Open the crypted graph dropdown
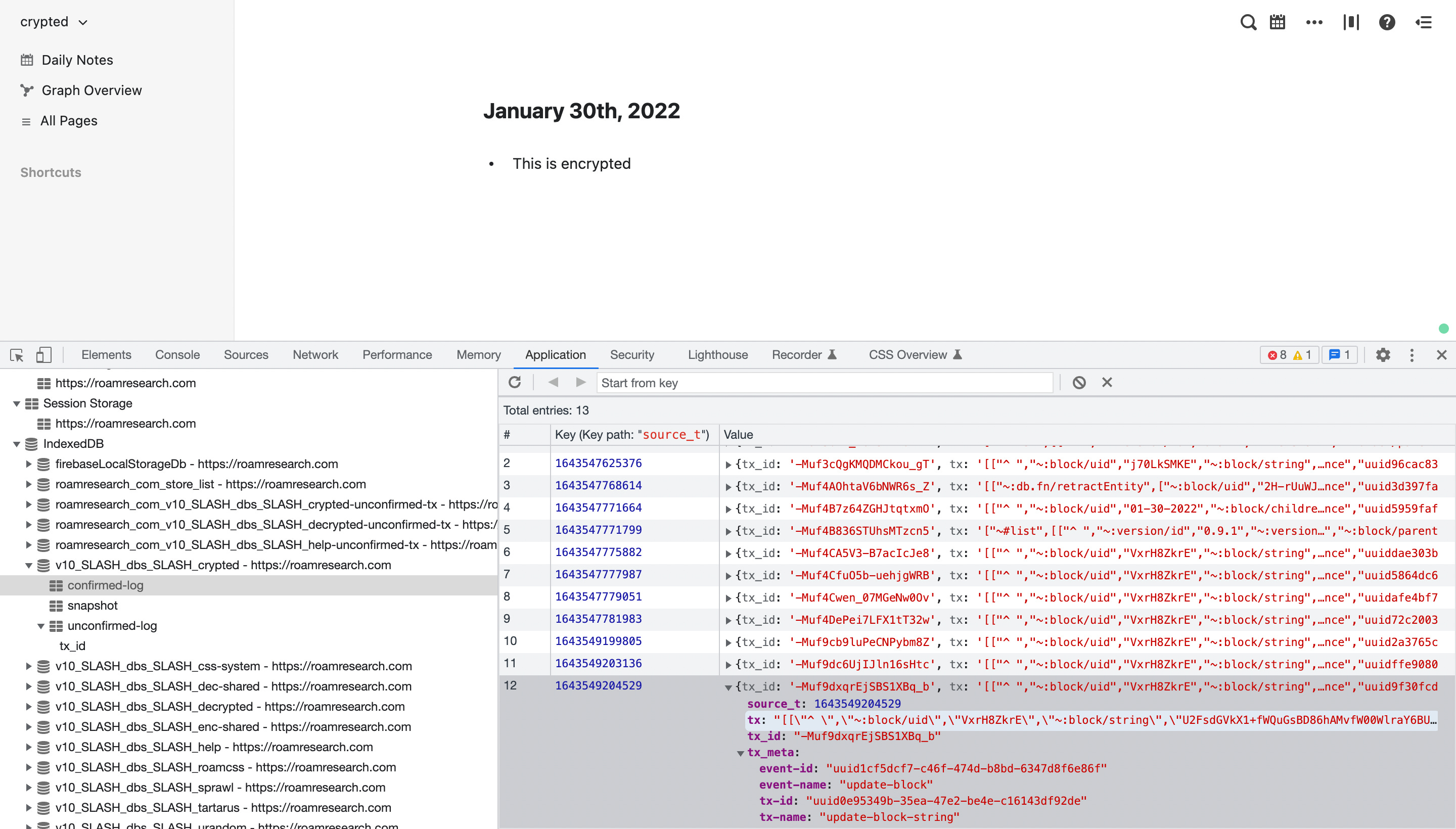 click(54, 22)
